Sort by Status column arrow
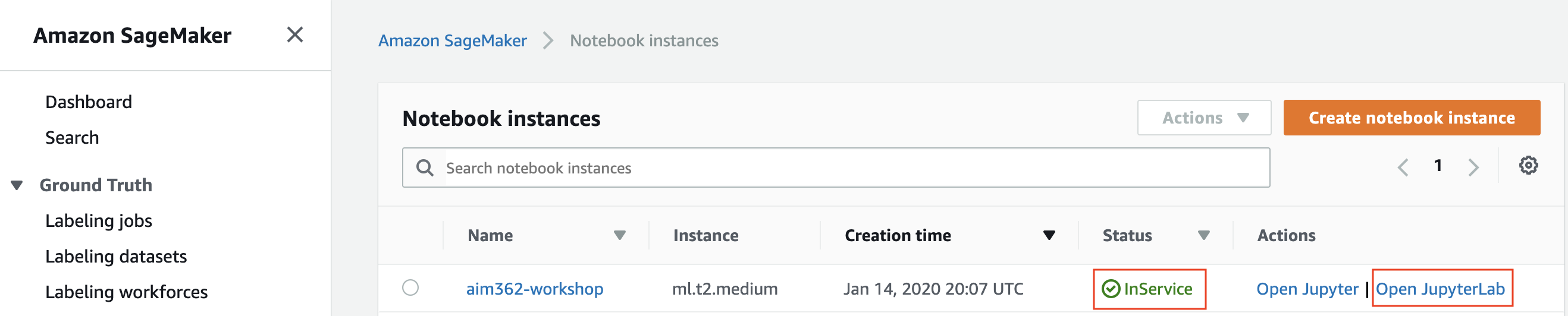Viewport: 1568px width, 316px height. [1203, 235]
